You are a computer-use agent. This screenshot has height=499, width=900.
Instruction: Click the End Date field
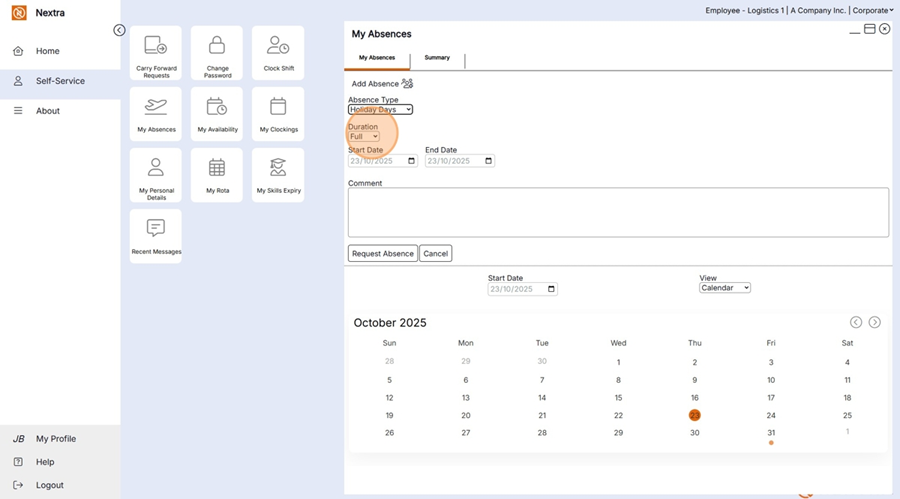460,161
